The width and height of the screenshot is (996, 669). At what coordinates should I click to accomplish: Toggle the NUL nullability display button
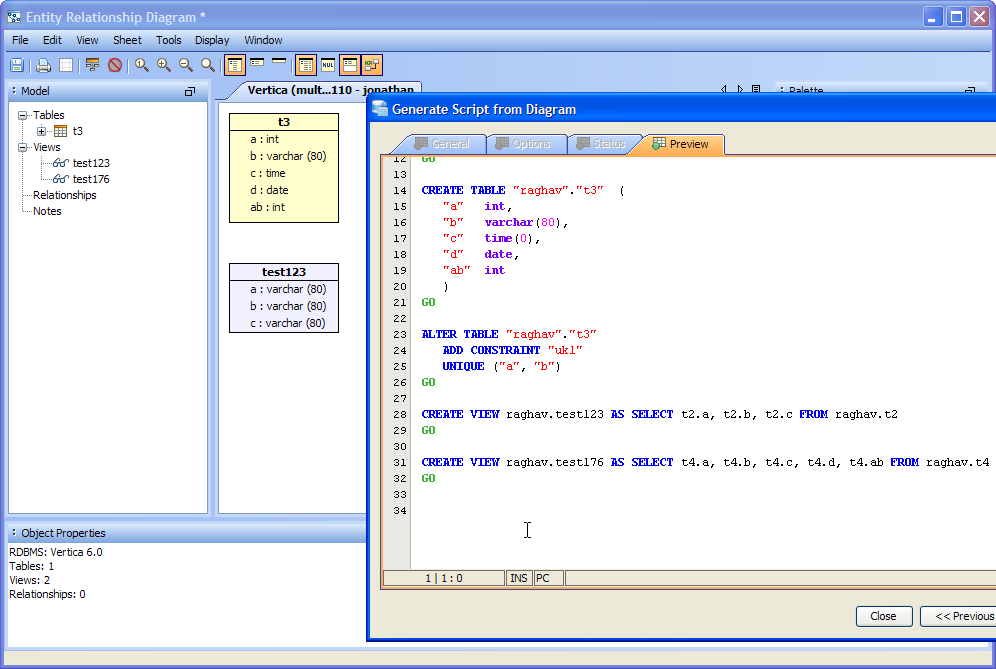(328, 65)
